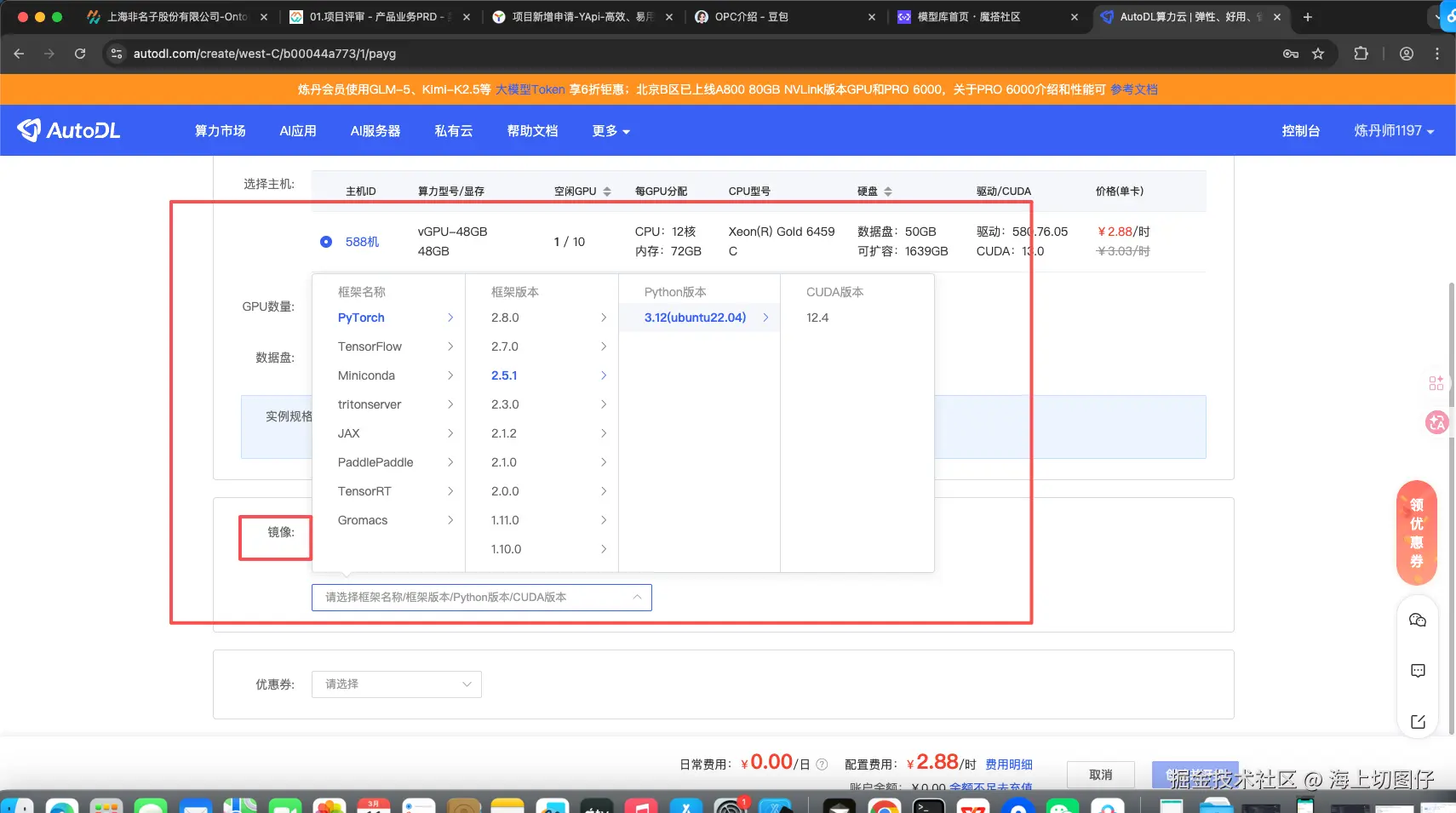Close the AutoDL算力云 tab
1456x813 pixels.
coord(1277,17)
